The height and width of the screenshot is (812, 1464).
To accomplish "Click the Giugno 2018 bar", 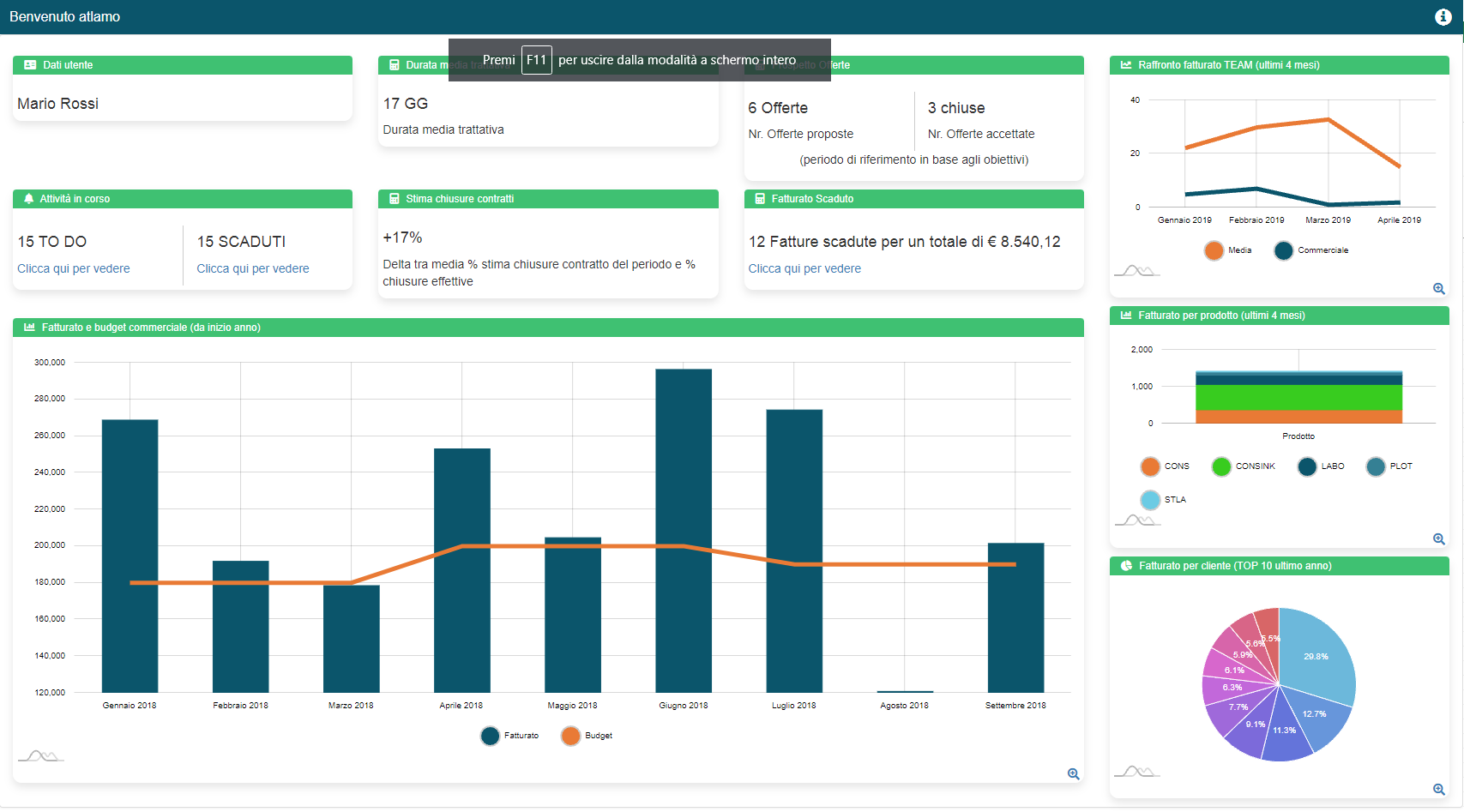I will [x=684, y=531].
